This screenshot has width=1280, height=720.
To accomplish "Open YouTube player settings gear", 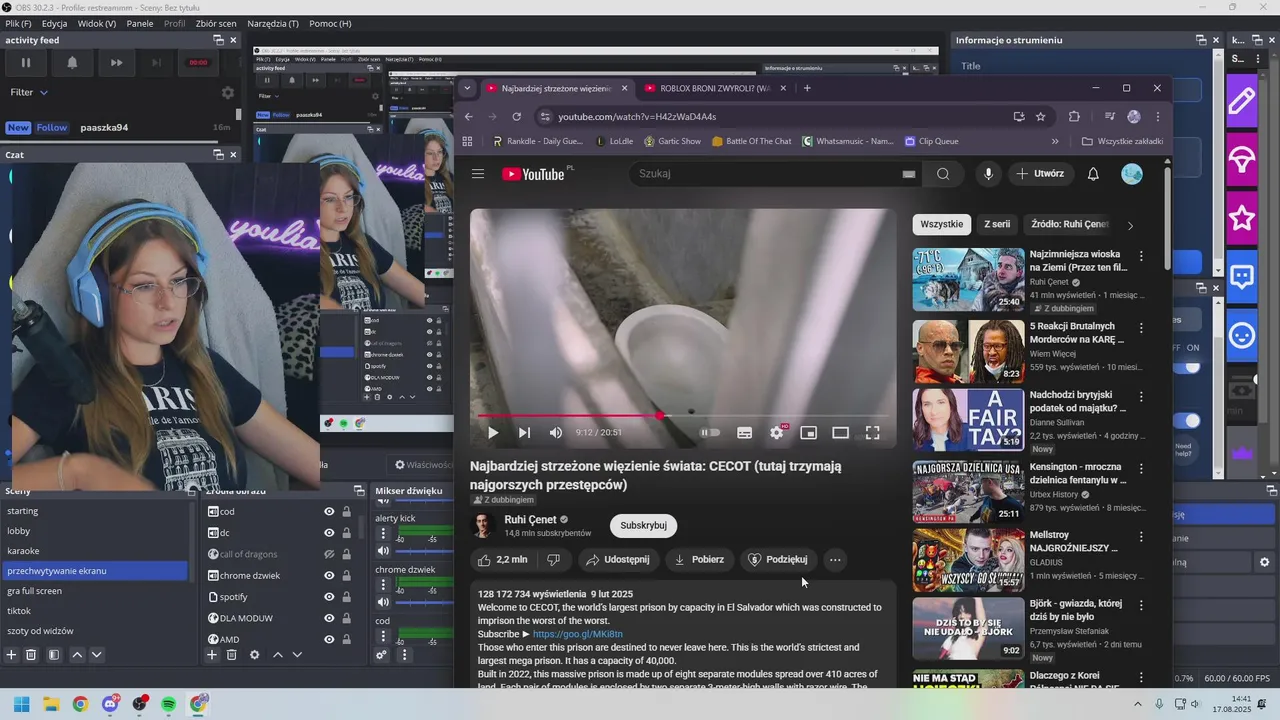I will [x=777, y=433].
